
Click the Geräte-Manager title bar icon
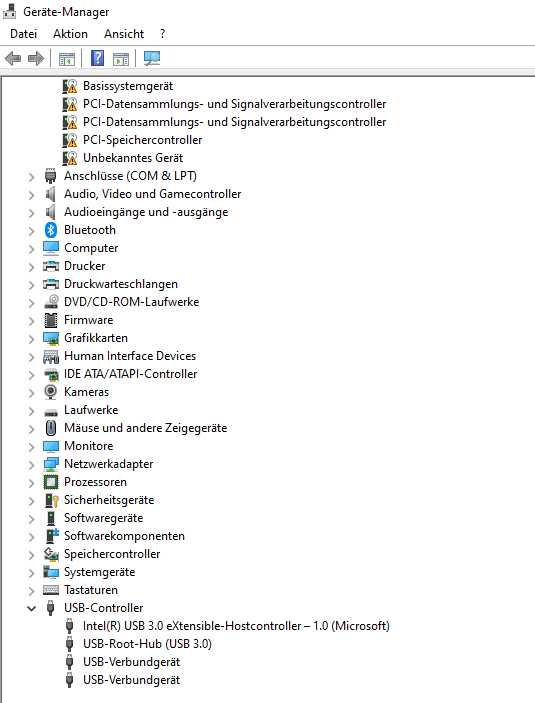10,11
